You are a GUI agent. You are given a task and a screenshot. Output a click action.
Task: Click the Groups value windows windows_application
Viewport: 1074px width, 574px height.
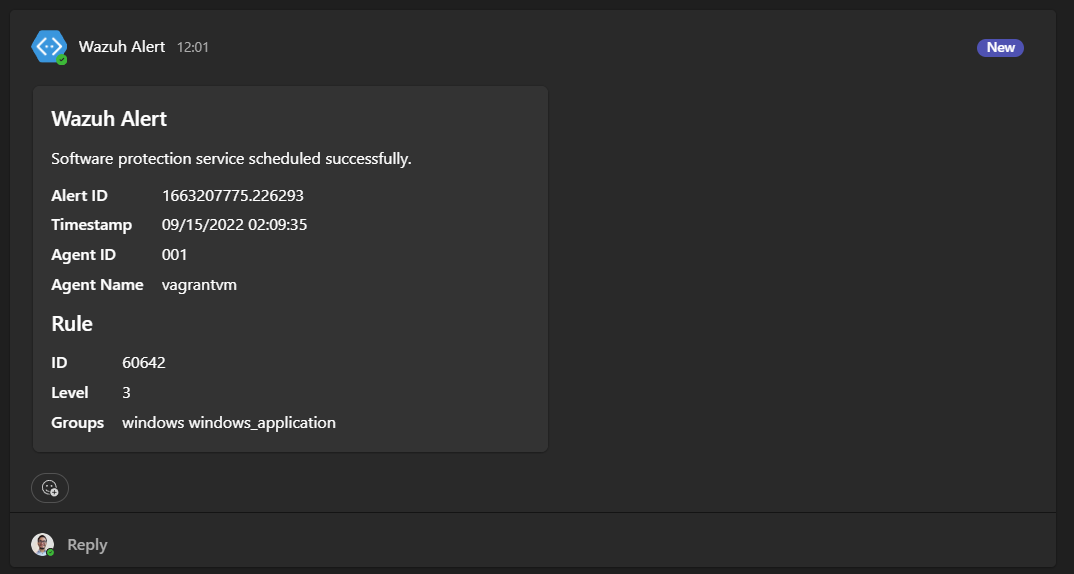click(229, 423)
